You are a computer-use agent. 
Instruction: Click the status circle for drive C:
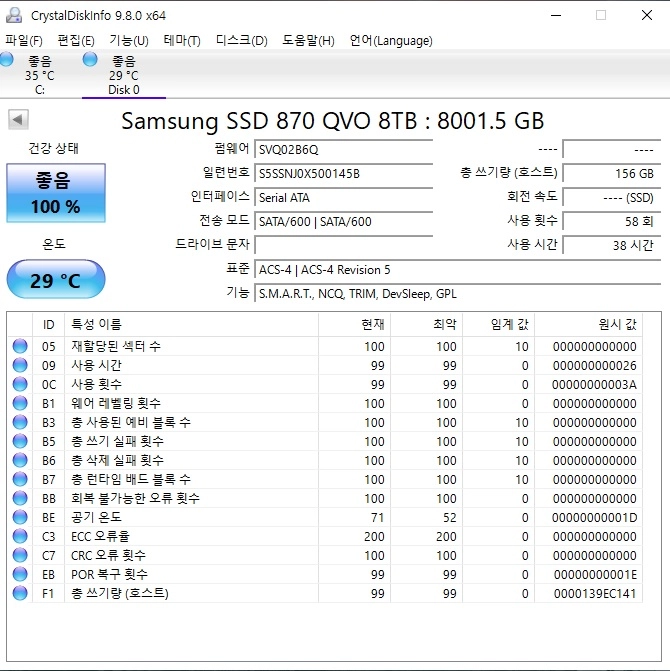tap(6, 59)
